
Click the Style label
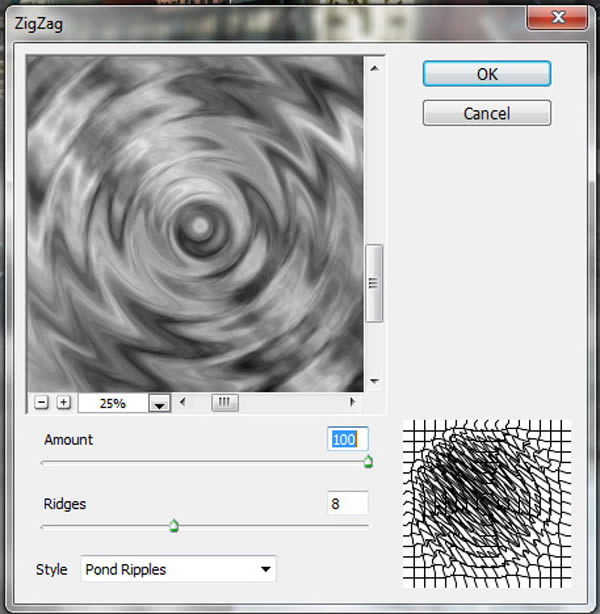click(x=51, y=569)
